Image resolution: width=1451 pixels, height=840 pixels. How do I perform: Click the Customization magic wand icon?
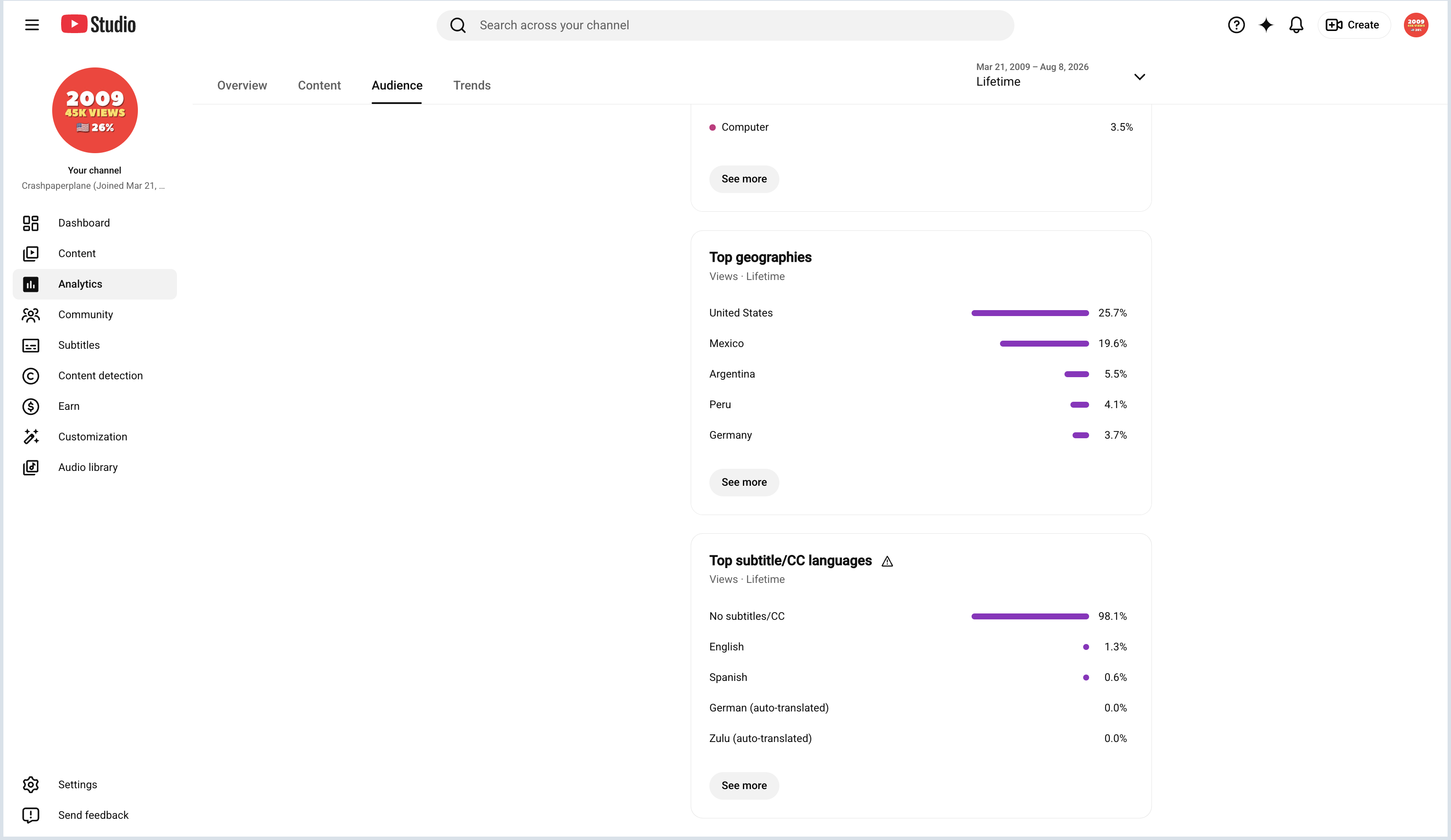(x=31, y=437)
